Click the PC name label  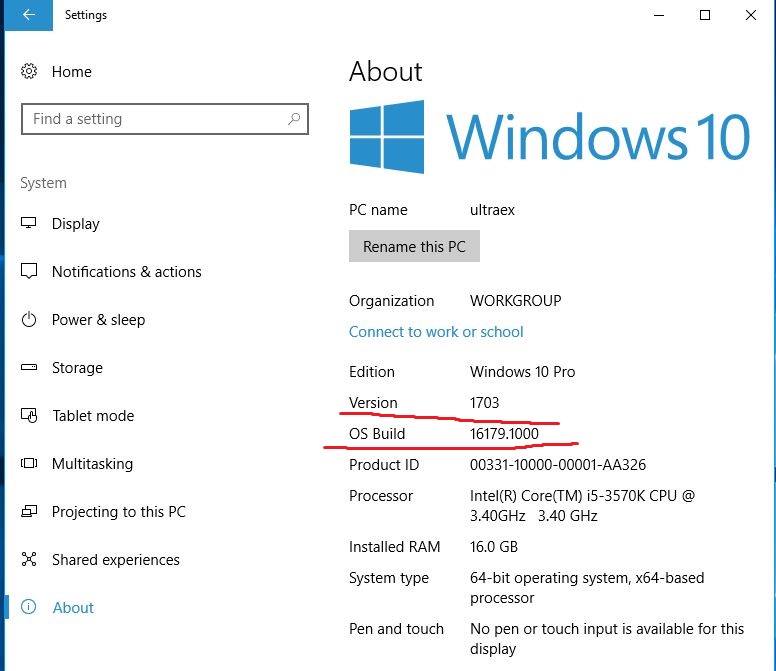click(378, 210)
